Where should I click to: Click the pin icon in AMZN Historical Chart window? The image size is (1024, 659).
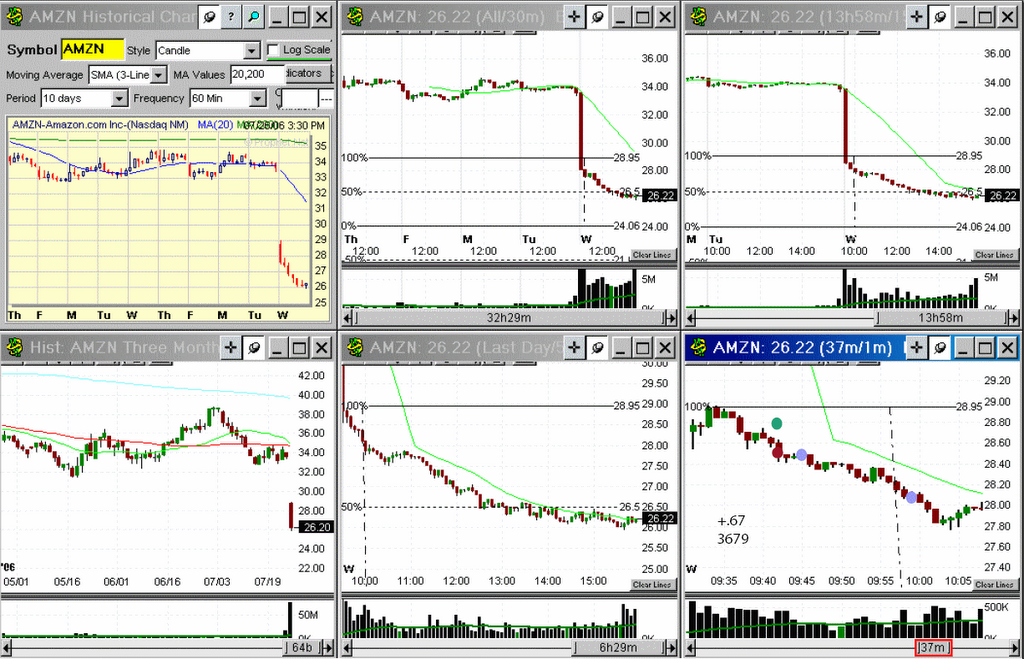click(209, 17)
